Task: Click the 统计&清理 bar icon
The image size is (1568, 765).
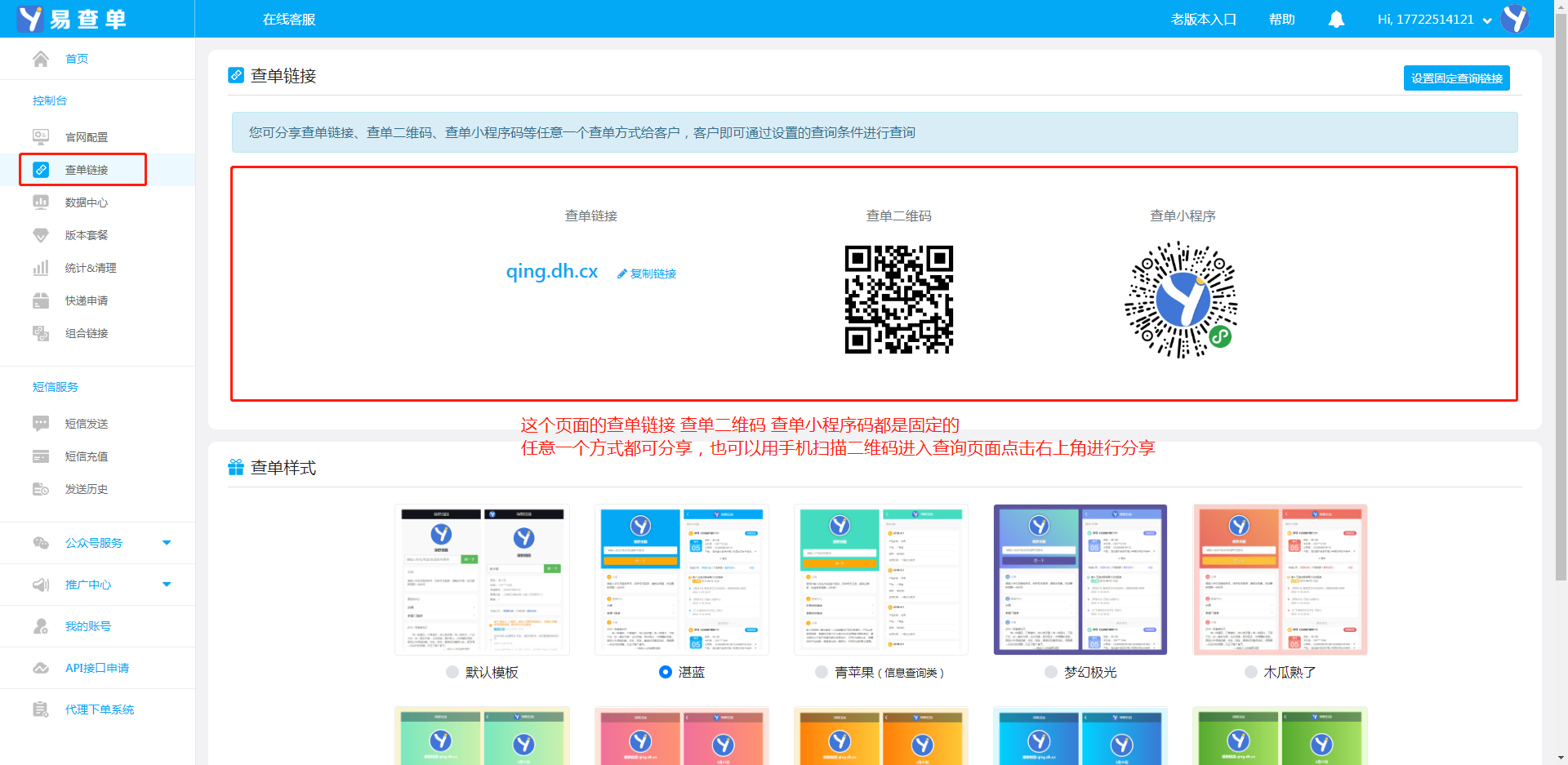Action: 41,268
